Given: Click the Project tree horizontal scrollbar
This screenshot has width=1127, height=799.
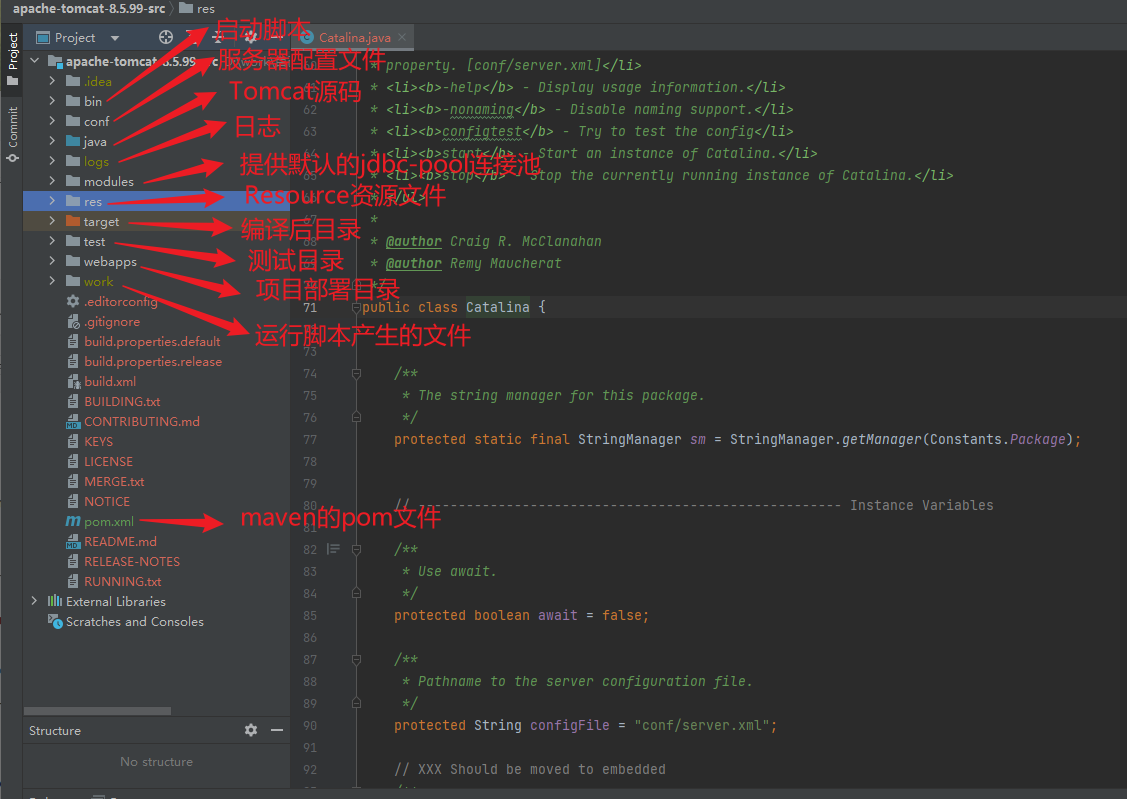Looking at the screenshot, I should [97, 711].
